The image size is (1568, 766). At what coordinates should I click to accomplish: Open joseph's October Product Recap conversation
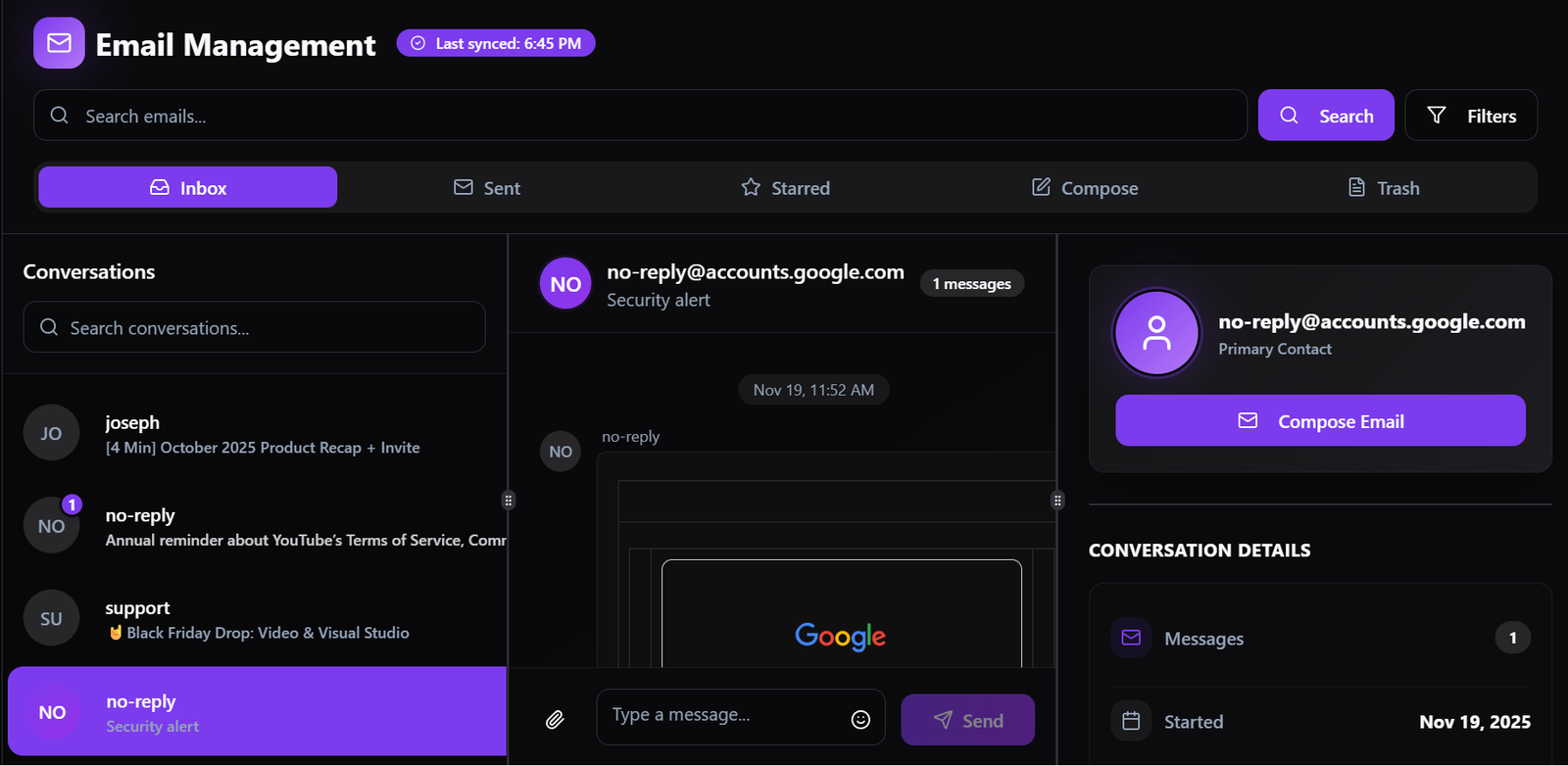click(x=262, y=434)
